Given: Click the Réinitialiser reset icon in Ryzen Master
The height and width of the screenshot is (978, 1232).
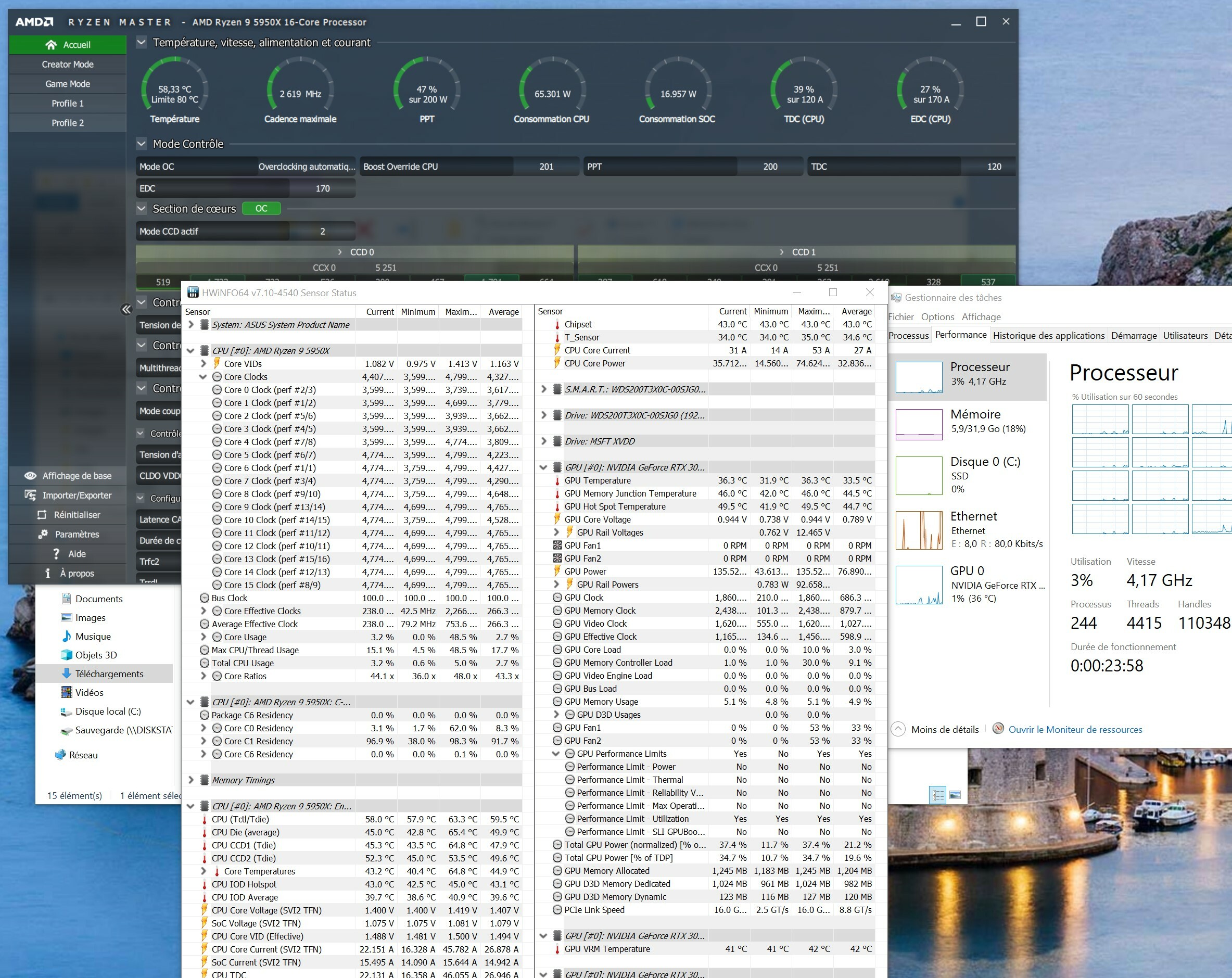Looking at the screenshot, I should 42,515.
